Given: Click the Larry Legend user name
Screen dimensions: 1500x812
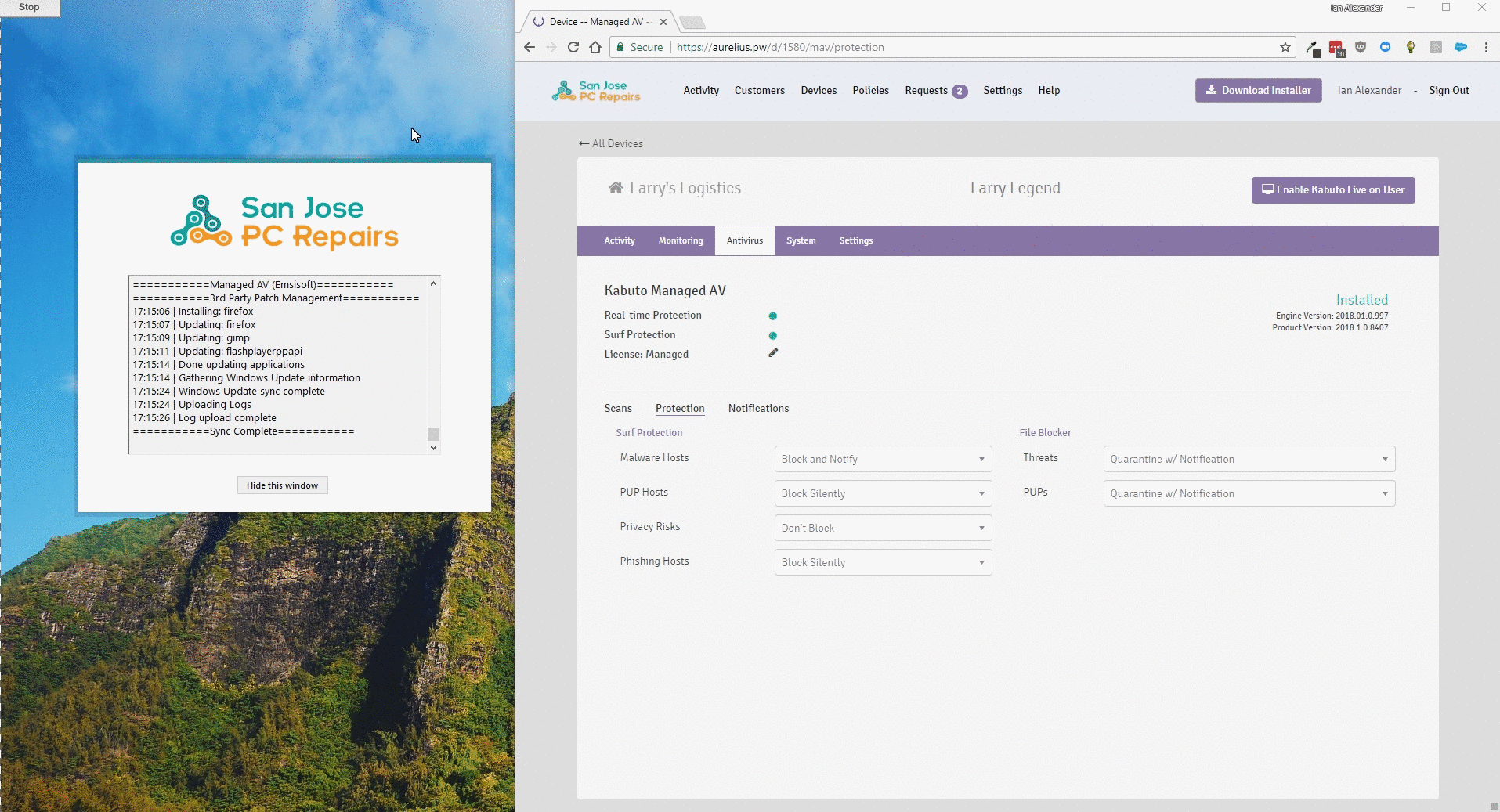Looking at the screenshot, I should (x=1015, y=188).
